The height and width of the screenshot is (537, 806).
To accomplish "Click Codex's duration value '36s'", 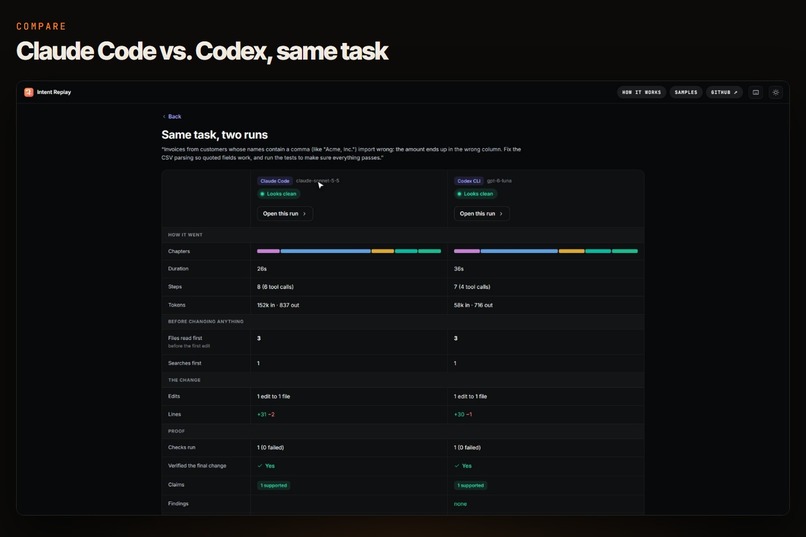I will (459, 269).
